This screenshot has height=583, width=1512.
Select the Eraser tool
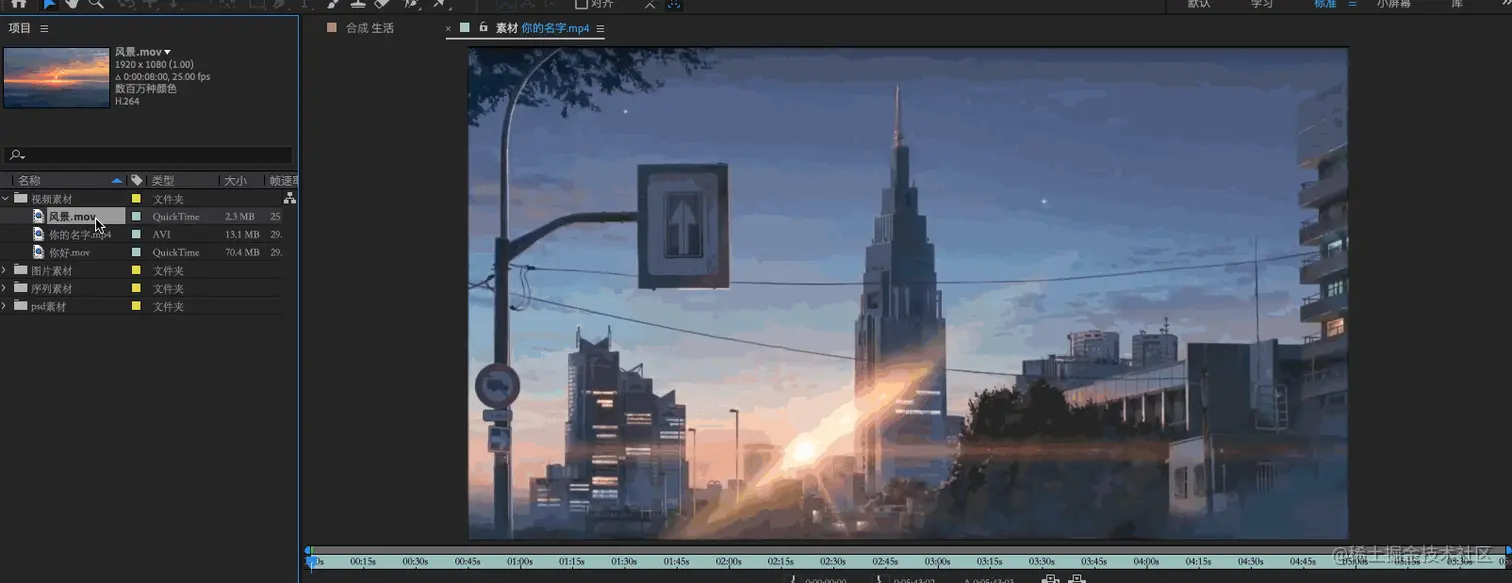pos(382,4)
